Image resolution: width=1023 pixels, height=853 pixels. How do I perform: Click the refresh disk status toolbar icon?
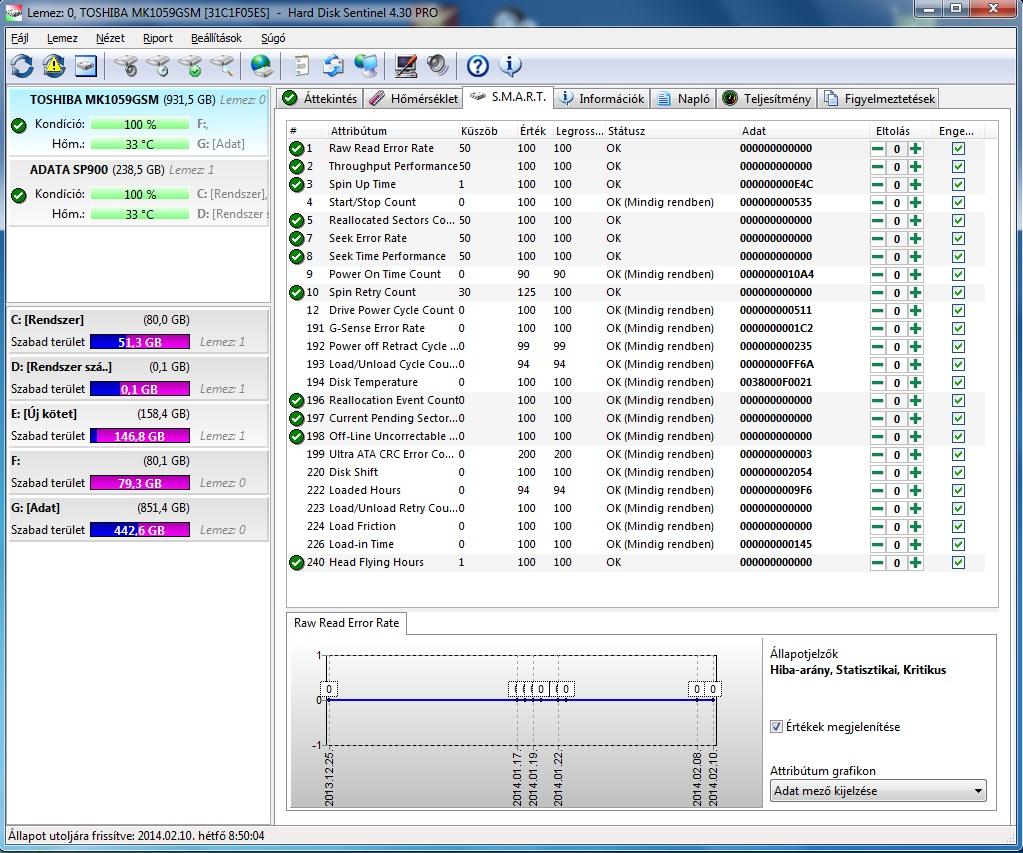pyautogui.click(x=22, y=66)
